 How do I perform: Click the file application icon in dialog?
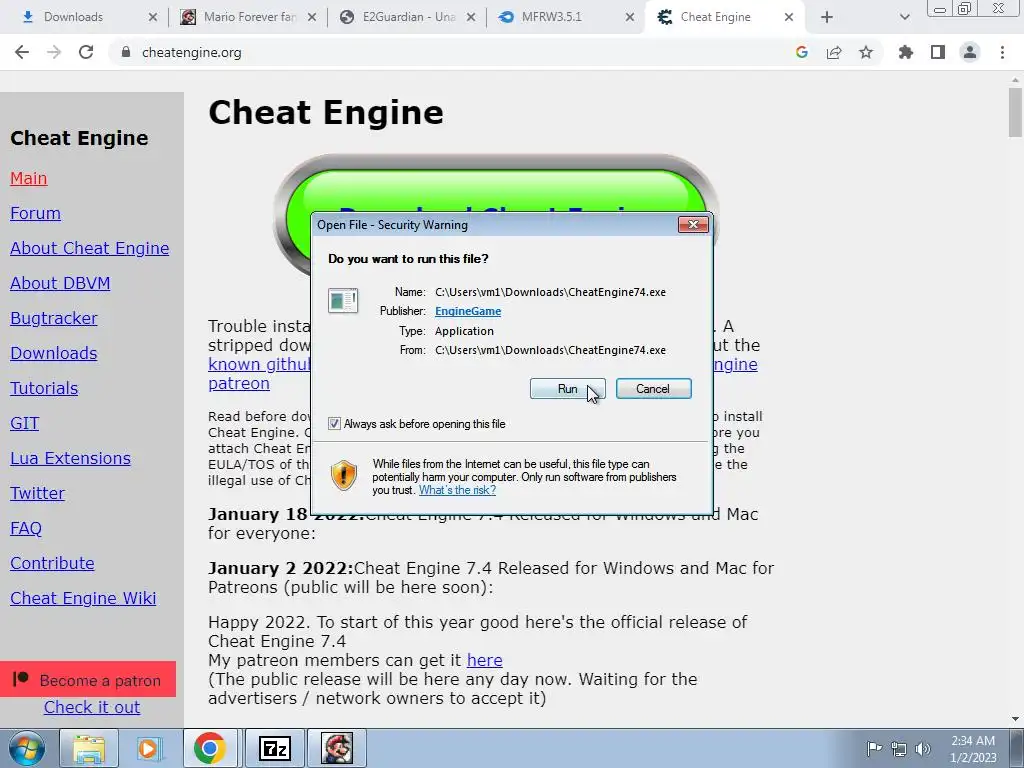343,300
